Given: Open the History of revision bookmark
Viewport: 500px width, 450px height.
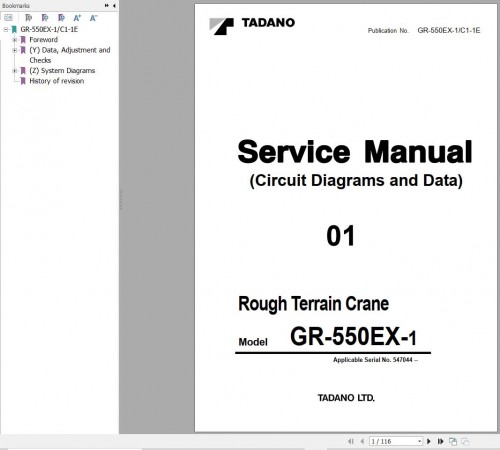Looking at the screenshot, I should (x=57, y=81).
